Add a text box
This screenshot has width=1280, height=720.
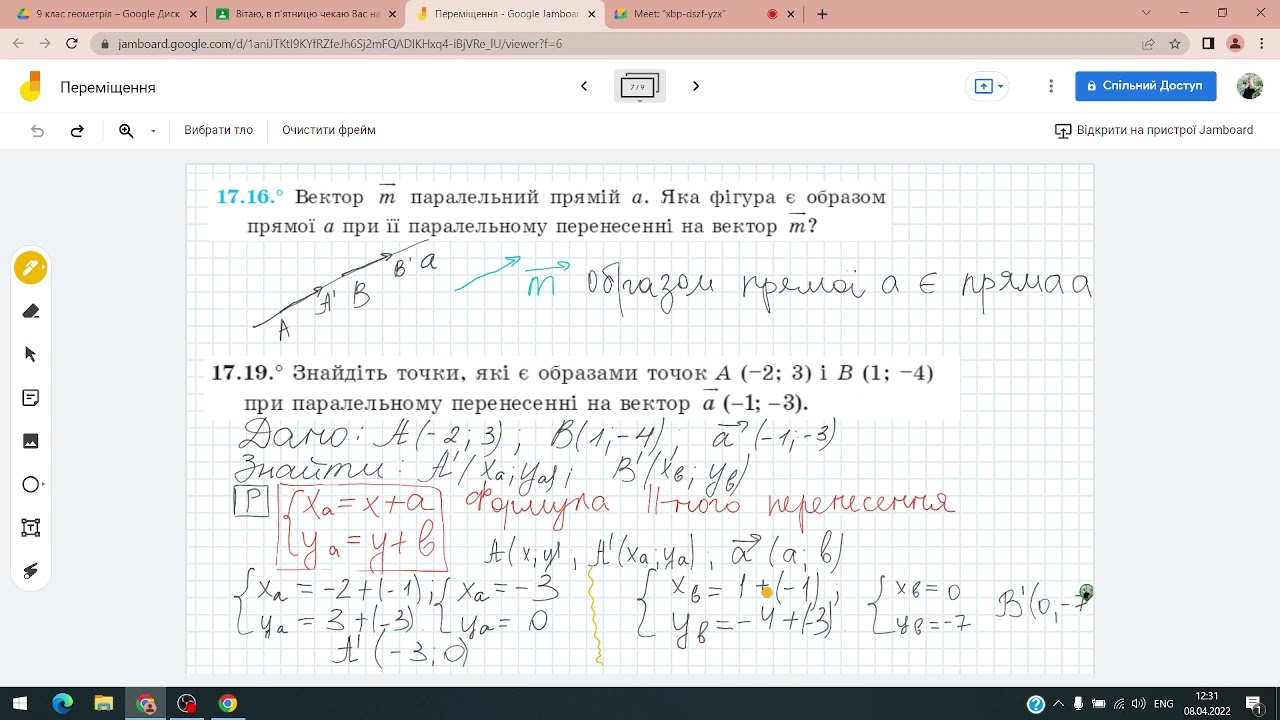(31, 528)
